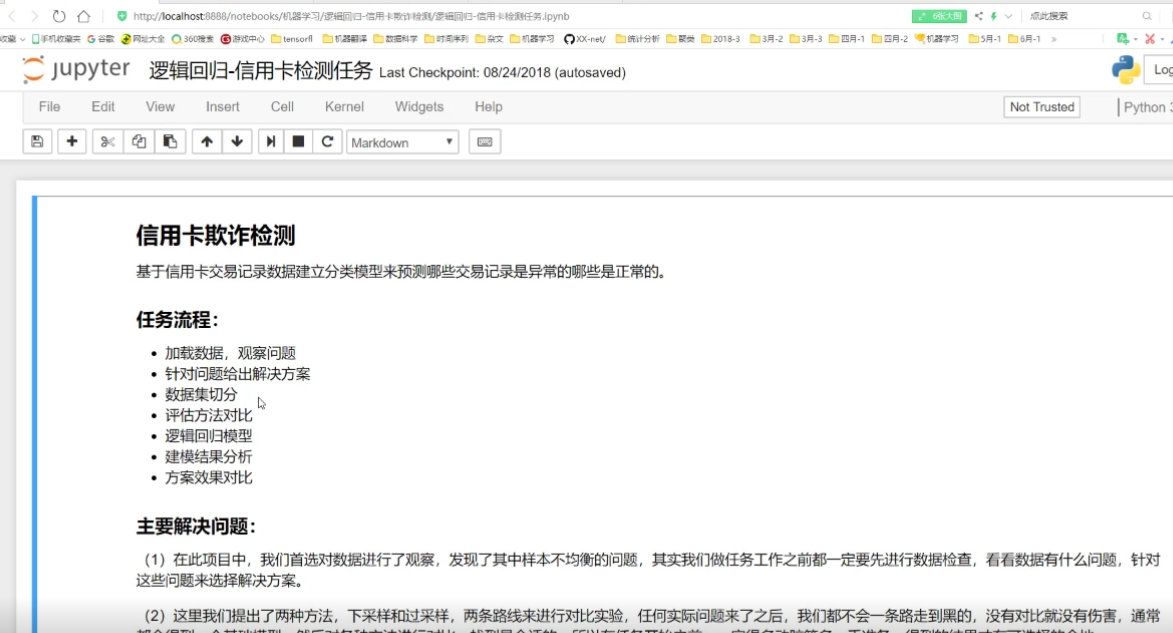Click the Jupyter logo link

pyautogui.click(x=76, y=70)
